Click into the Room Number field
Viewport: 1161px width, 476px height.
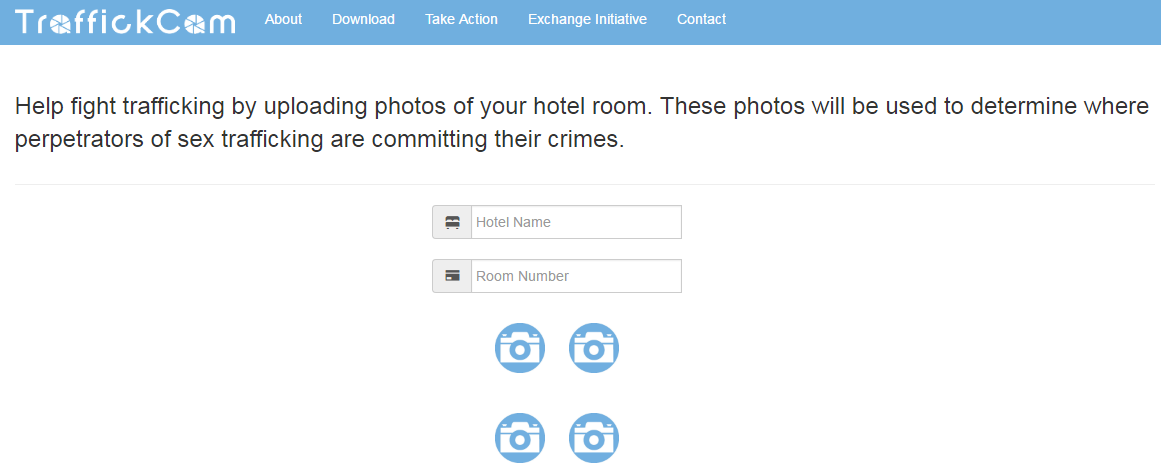coord(576,276)
